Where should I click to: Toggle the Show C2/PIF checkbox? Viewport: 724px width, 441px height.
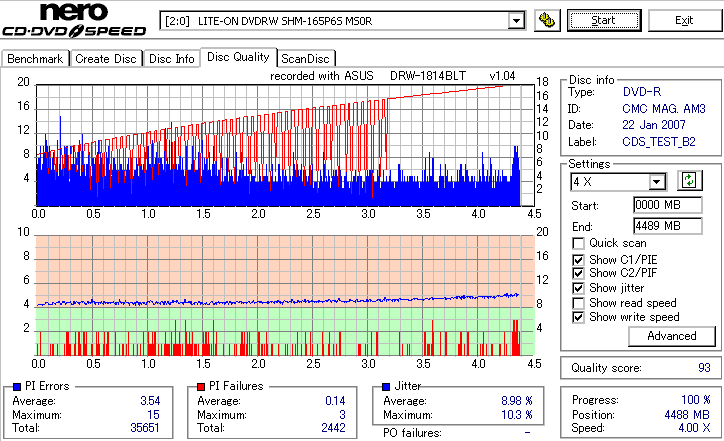[x=578, y=273]
